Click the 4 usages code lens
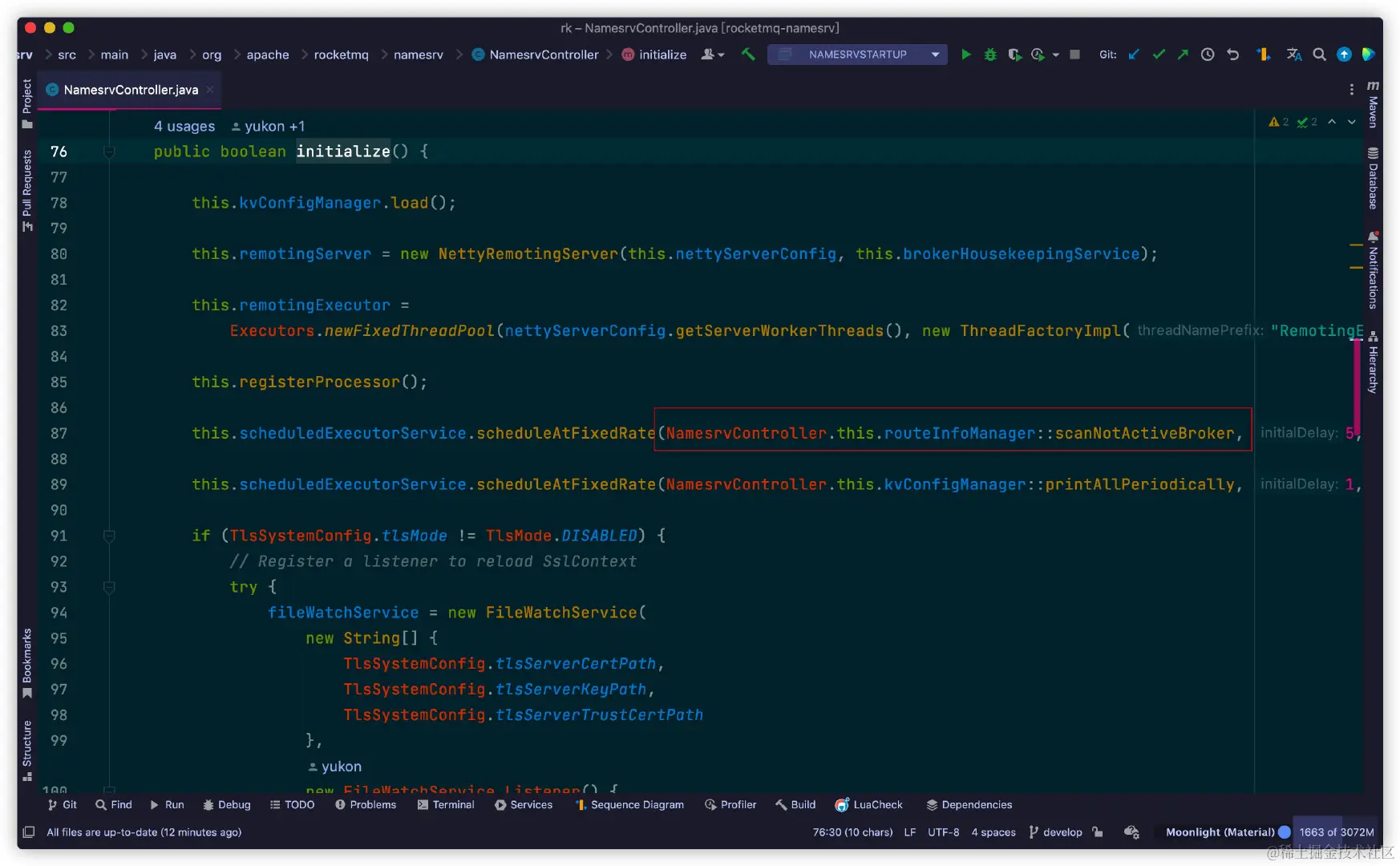Viewport: 1400px width, 866px height. [184, 126]
